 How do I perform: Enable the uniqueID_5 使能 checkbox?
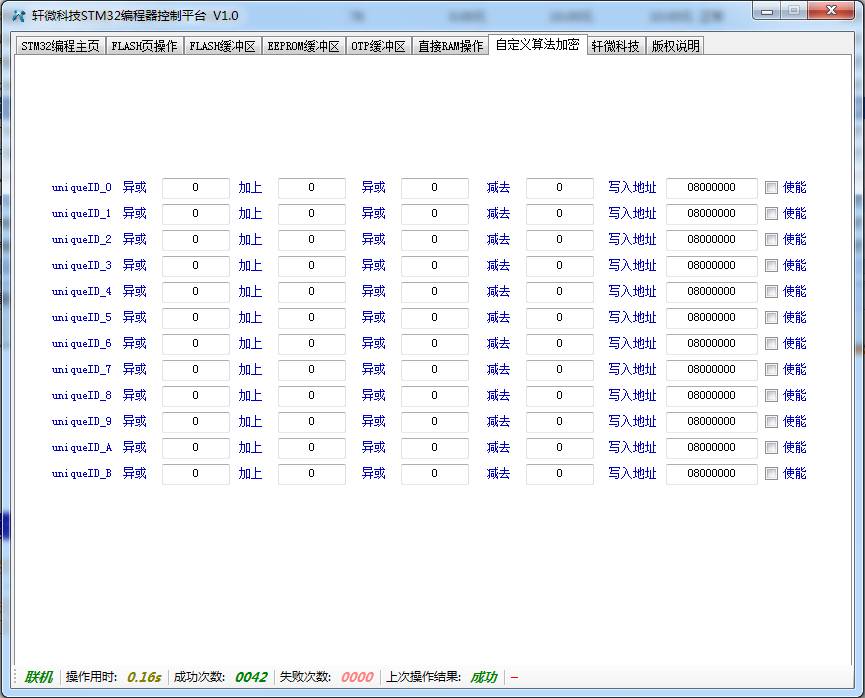[x=771, y=317]
